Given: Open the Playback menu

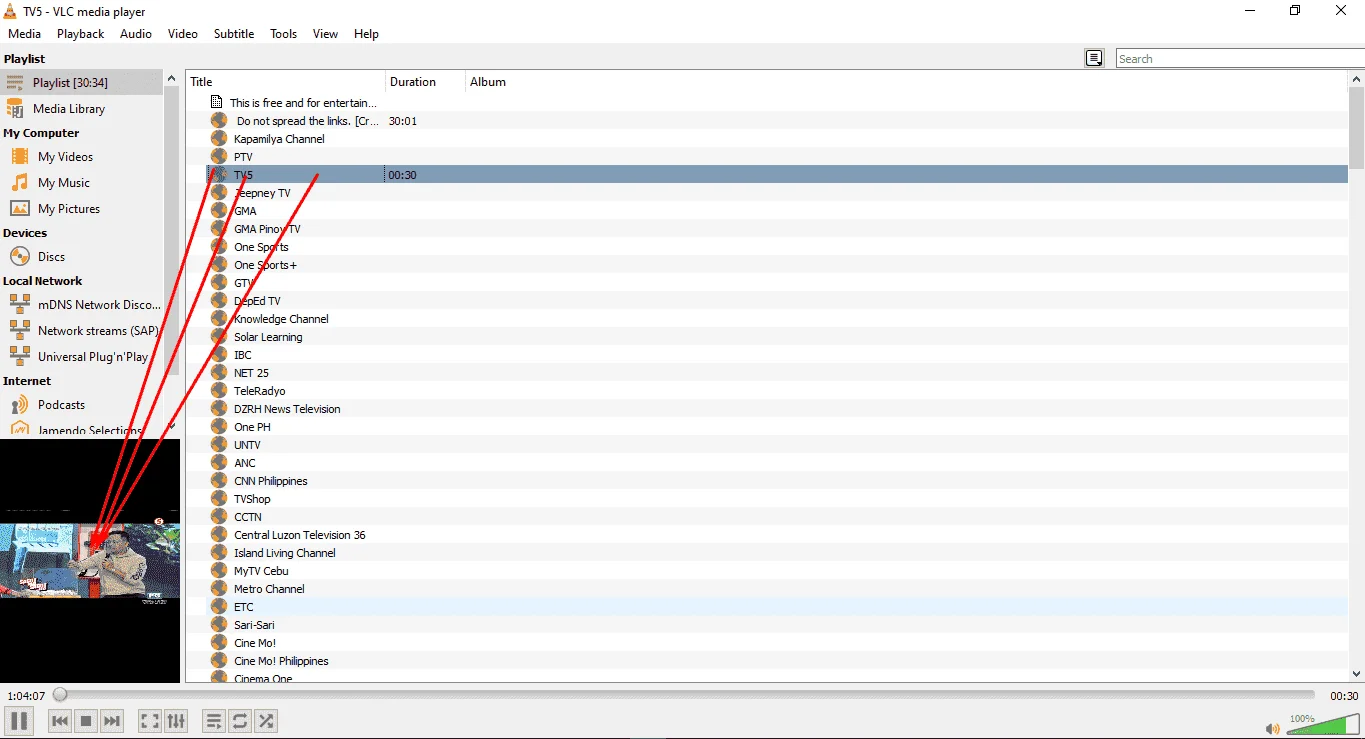Looking at the screenshot, I should pos(80,34).
